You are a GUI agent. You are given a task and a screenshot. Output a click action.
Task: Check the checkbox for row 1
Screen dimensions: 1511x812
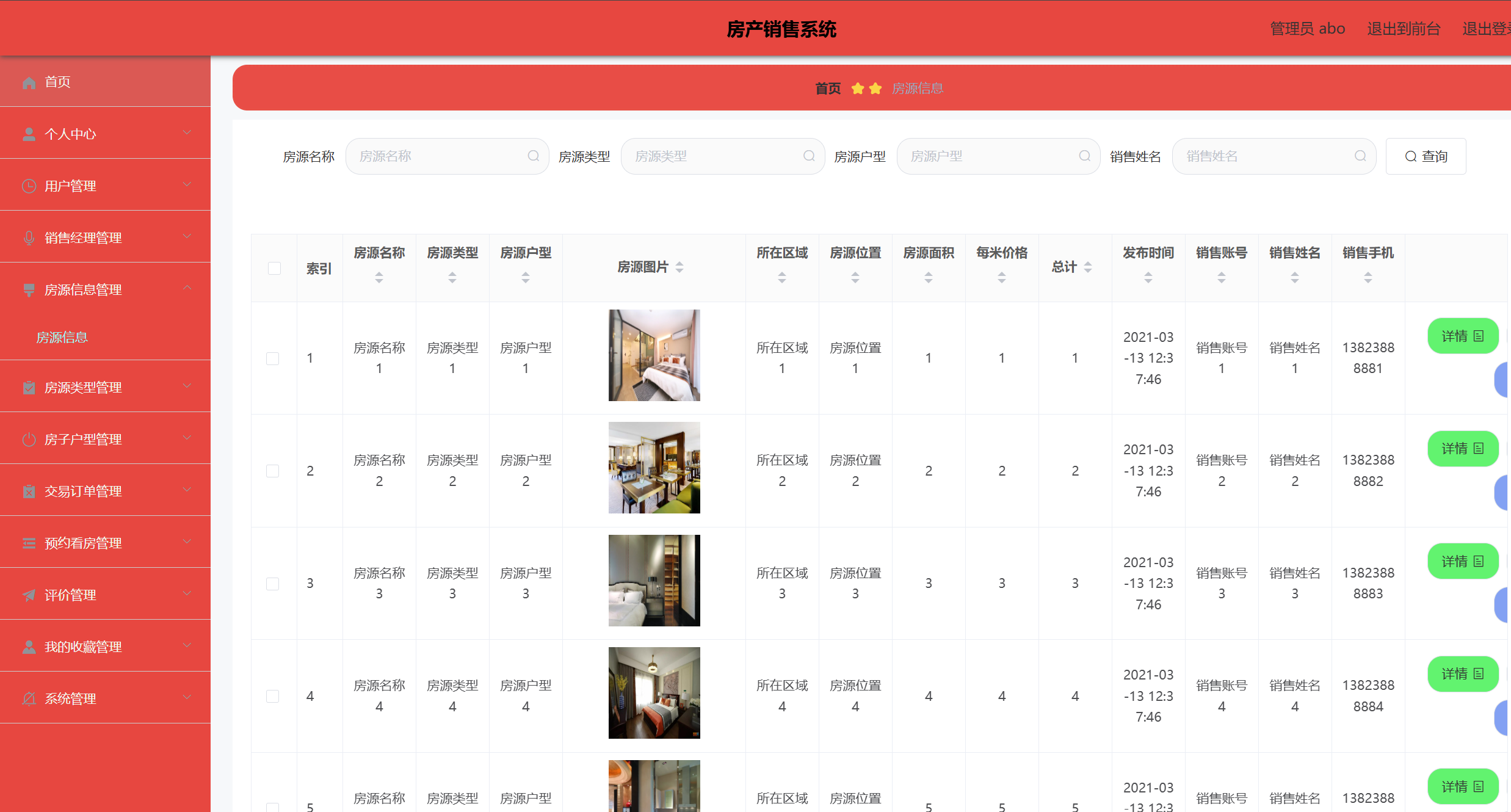[x=273, y=358]
